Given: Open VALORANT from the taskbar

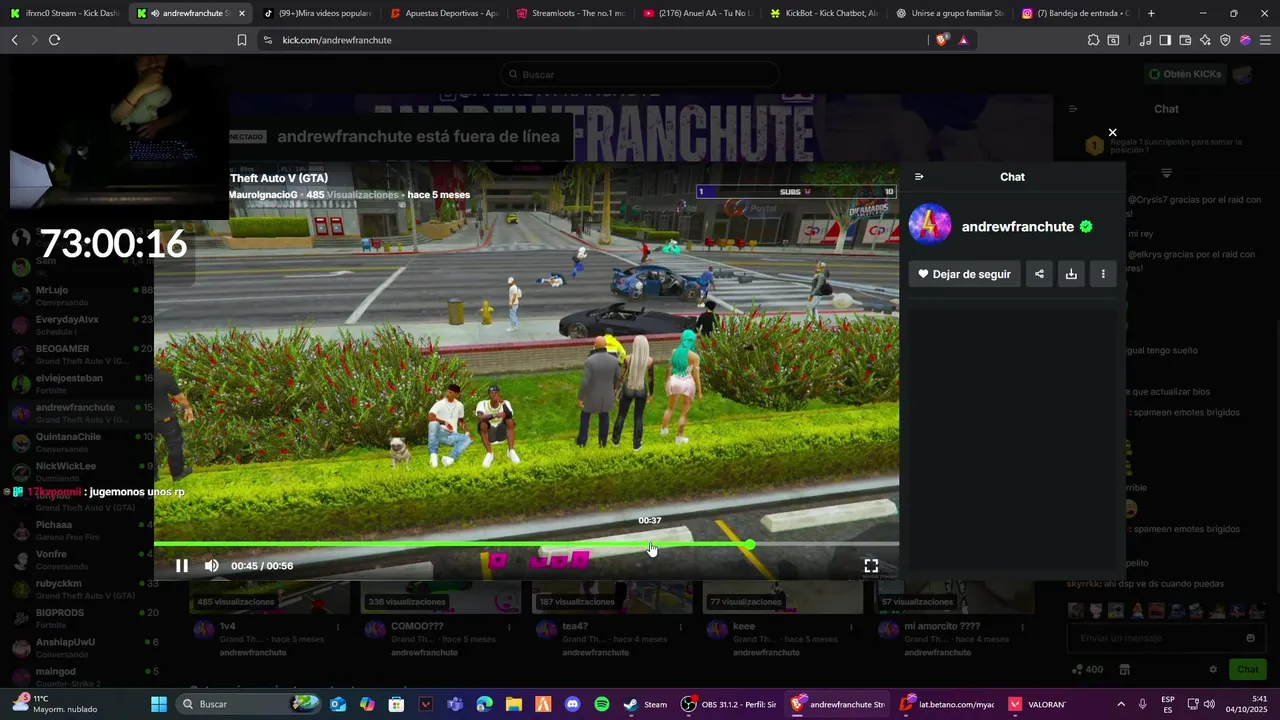Looking at the screenshot, I should [x=1038, y=704].
